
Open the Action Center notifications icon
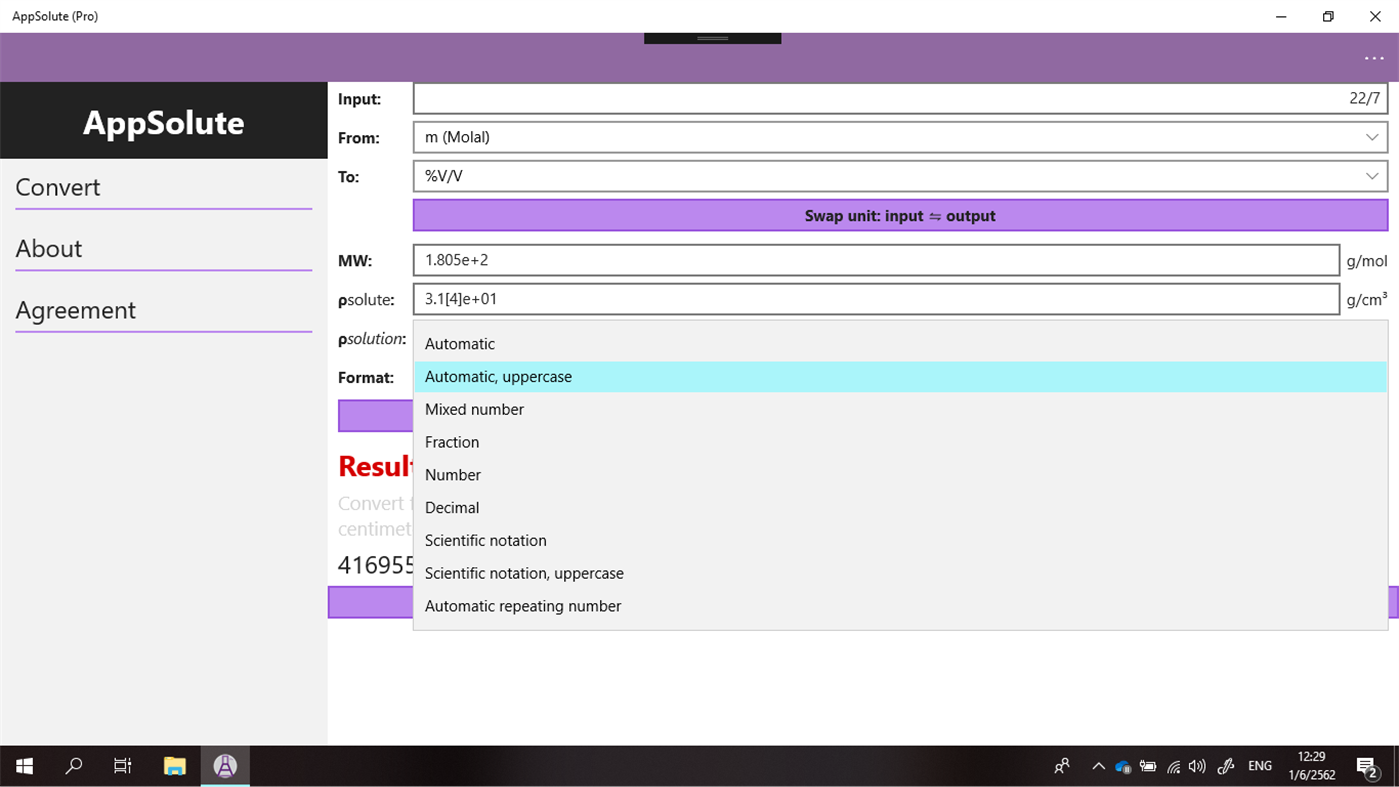point(1368,766)
